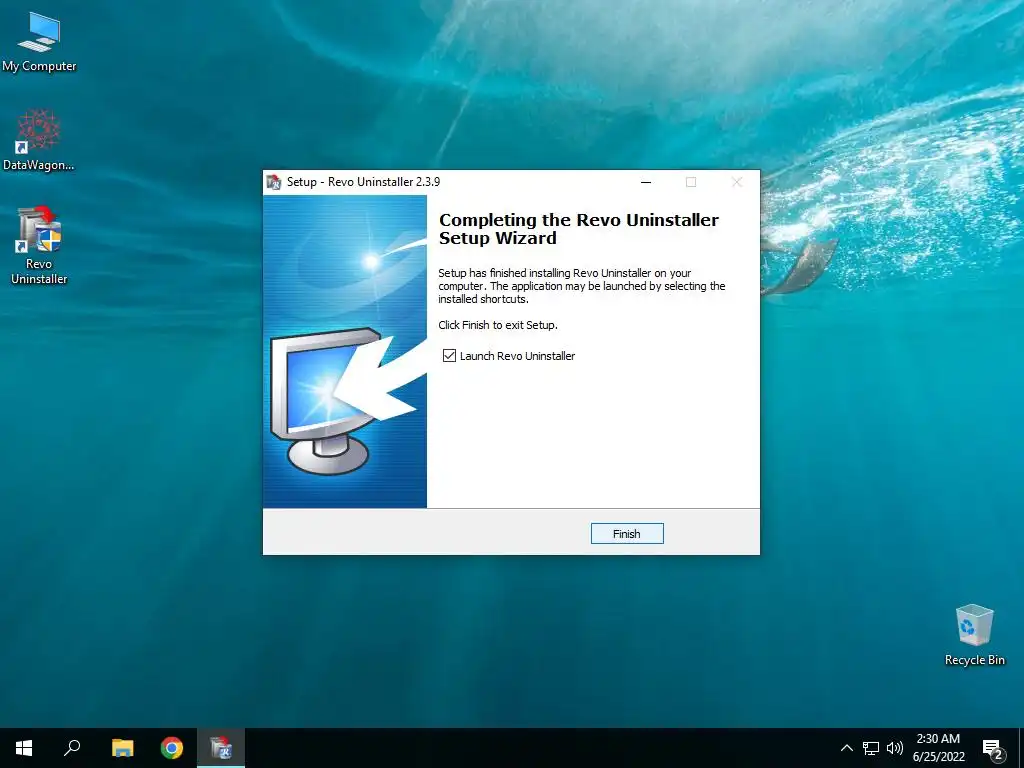Click the 'Setup - Revo Uninstaller 2.3.9' title text
This screenshot has width=1024, height=768.
pyautogui.click(x=363, y=182)
